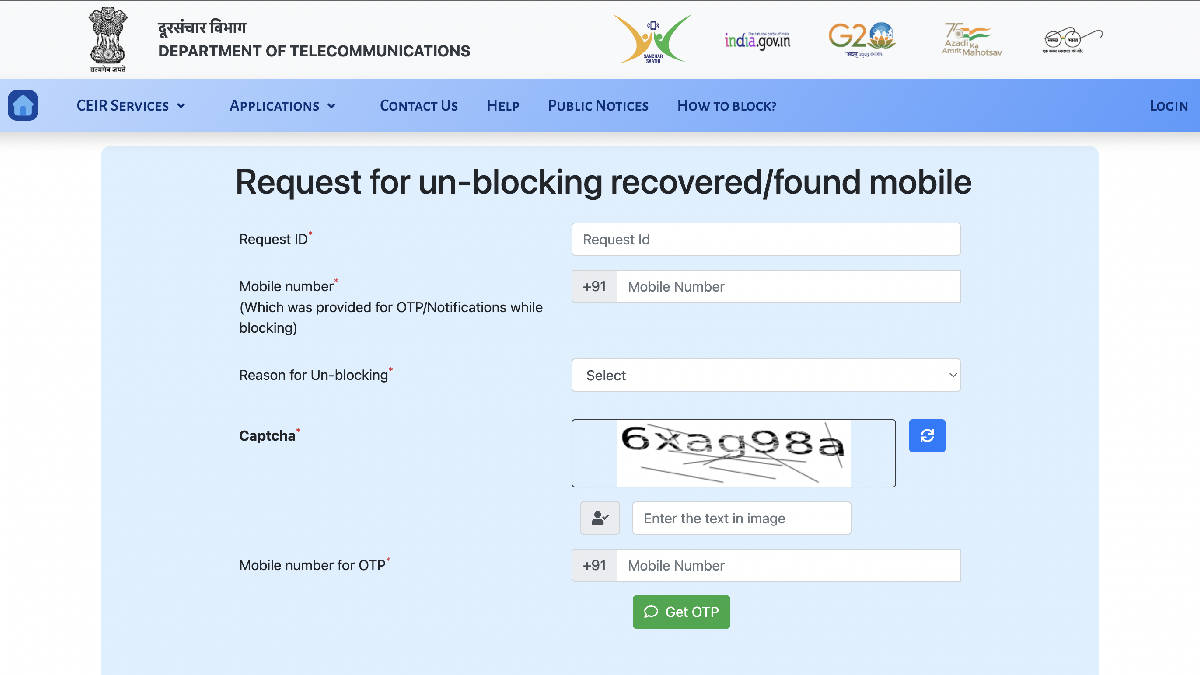Screen dimensions: 1200x675
Task: Click the G20 logo in header
Action: tap(862, 40)
